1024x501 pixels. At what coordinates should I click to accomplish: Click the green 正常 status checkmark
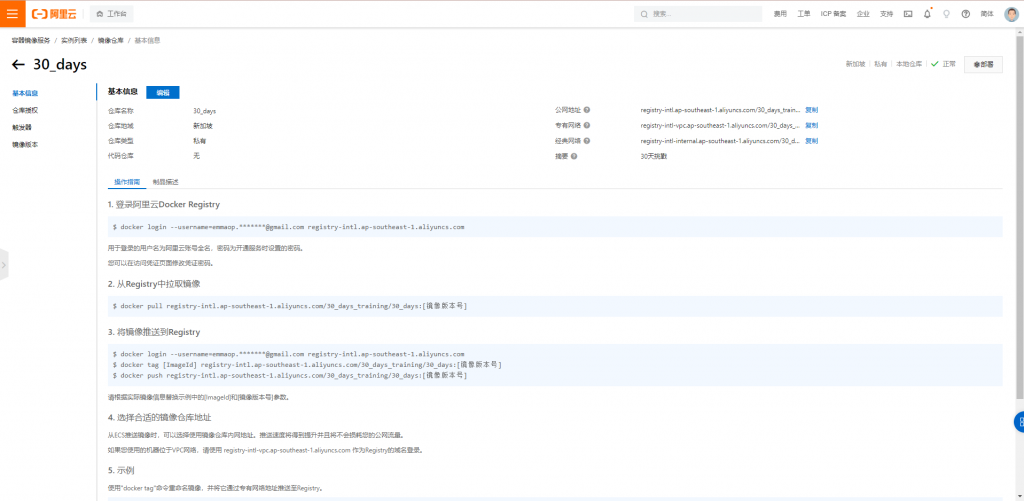935,64
